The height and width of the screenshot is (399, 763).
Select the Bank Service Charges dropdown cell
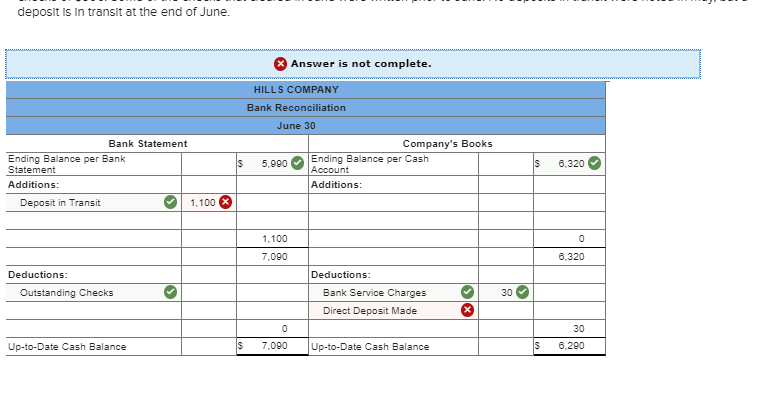pos(393,292)
